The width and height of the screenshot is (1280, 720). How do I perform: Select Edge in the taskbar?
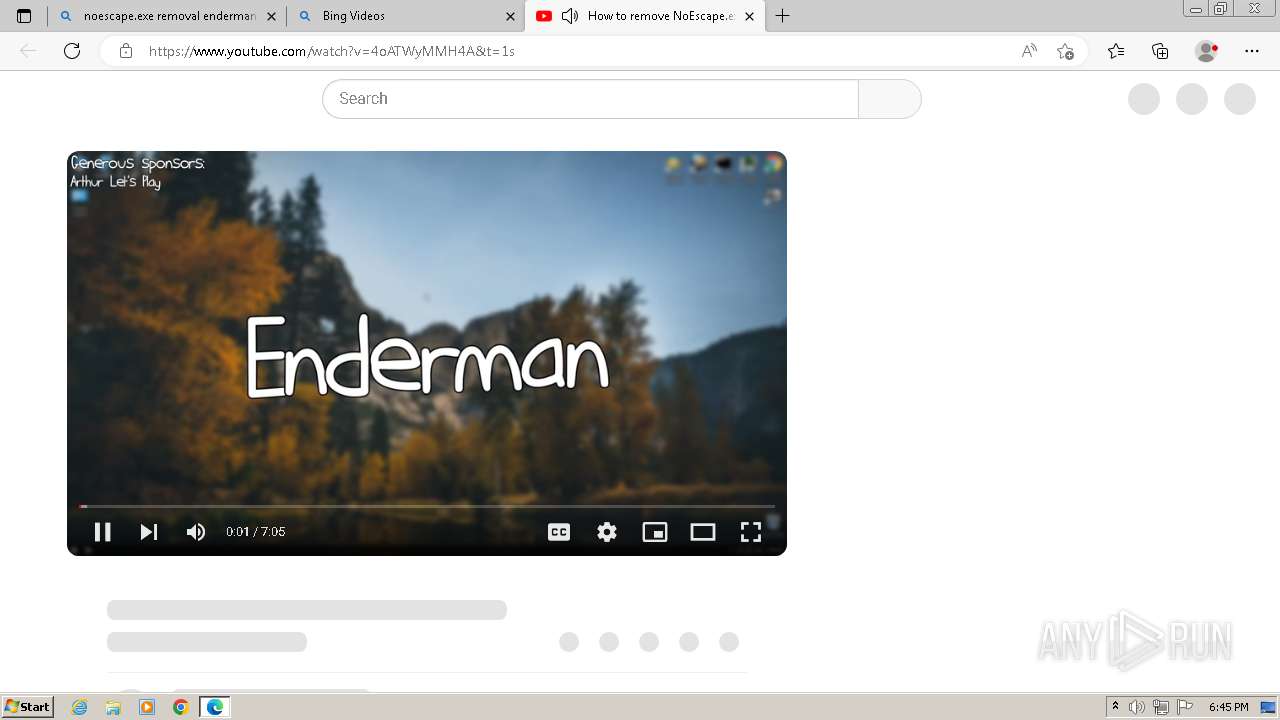point(215,707)
